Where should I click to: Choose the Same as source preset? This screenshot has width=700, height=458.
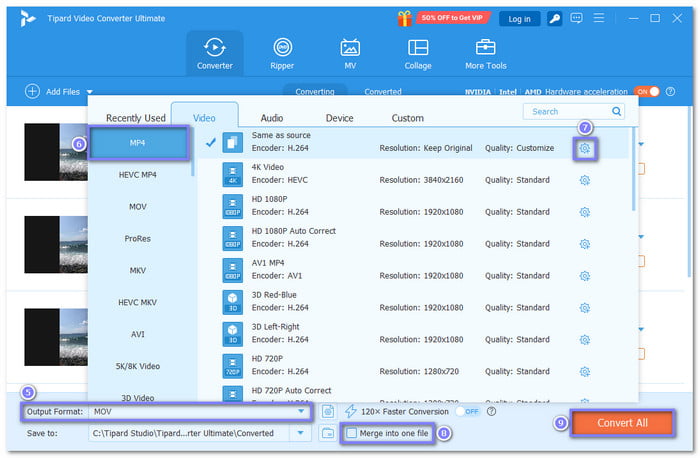point(413,142)
